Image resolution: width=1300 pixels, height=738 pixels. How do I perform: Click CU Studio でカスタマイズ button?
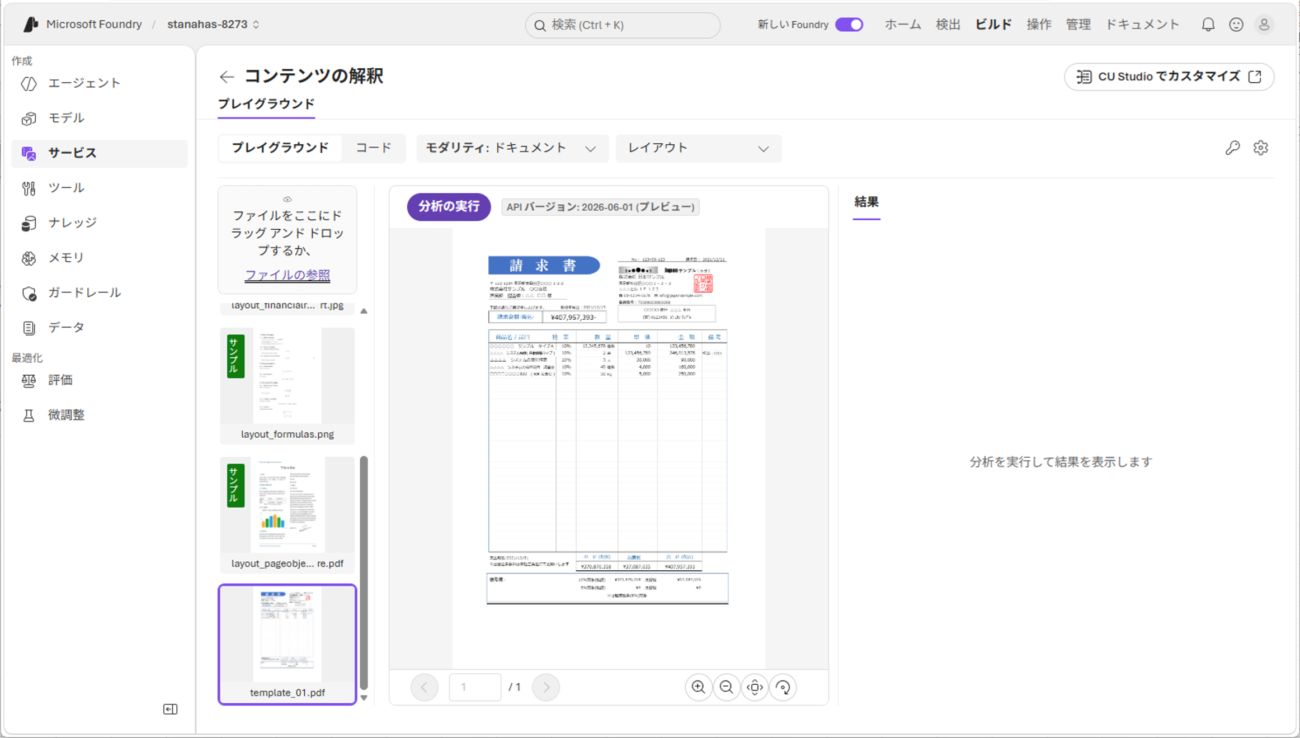(x=1169, y=77)
